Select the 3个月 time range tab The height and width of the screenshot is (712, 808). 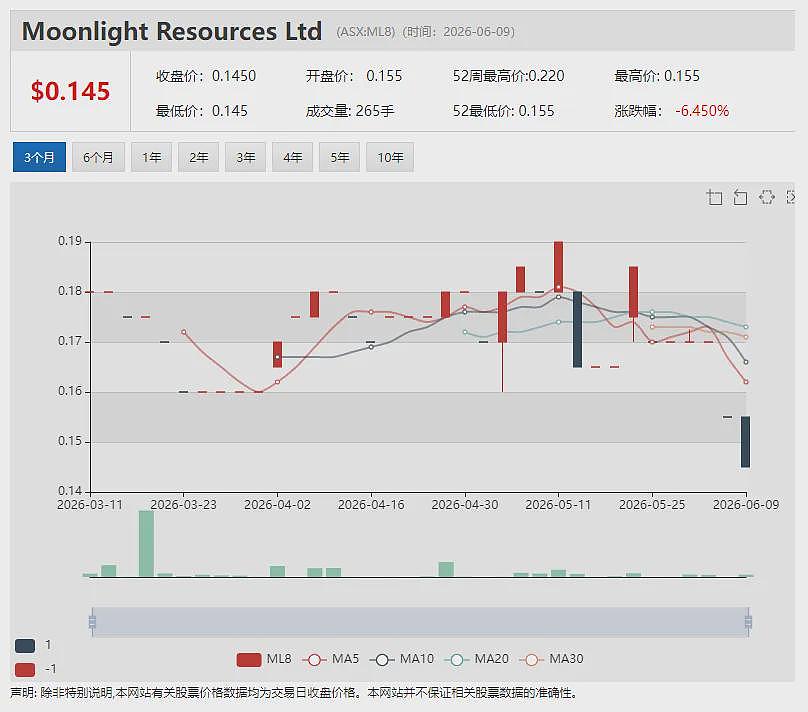tap(39, 157)
